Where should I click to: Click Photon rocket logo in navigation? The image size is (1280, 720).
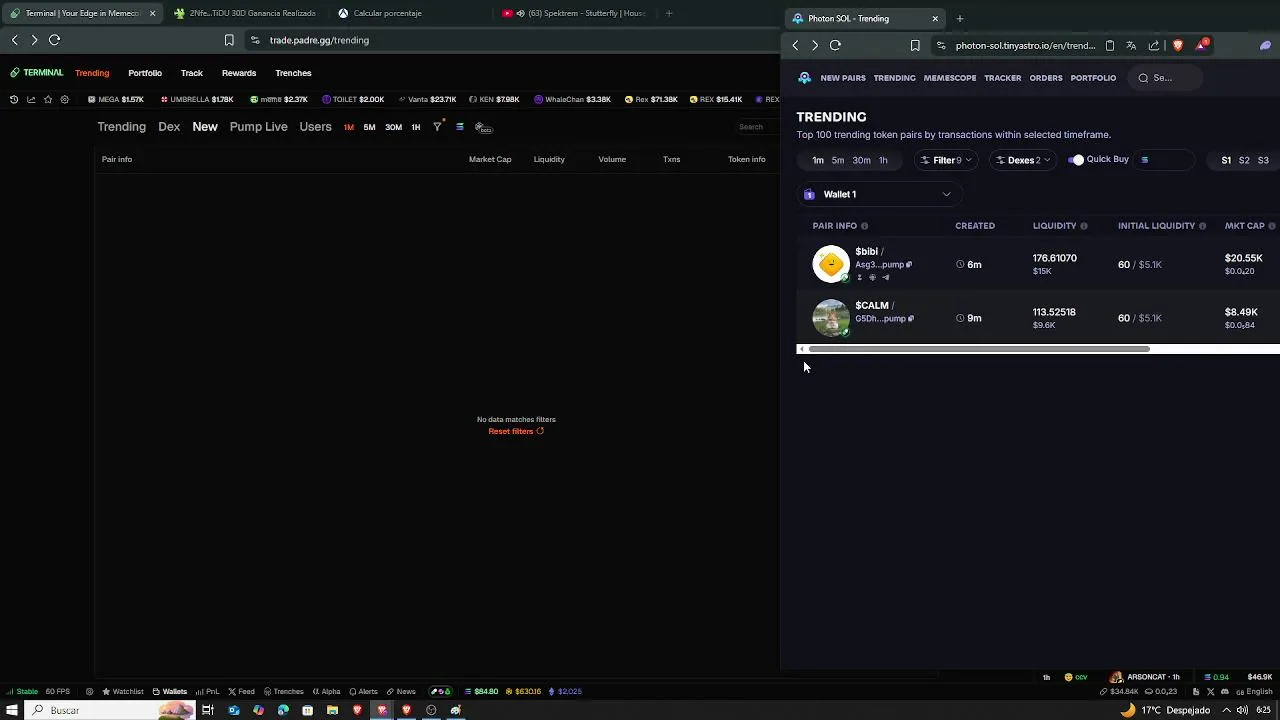pyautogui.click(x=805, y=78)
